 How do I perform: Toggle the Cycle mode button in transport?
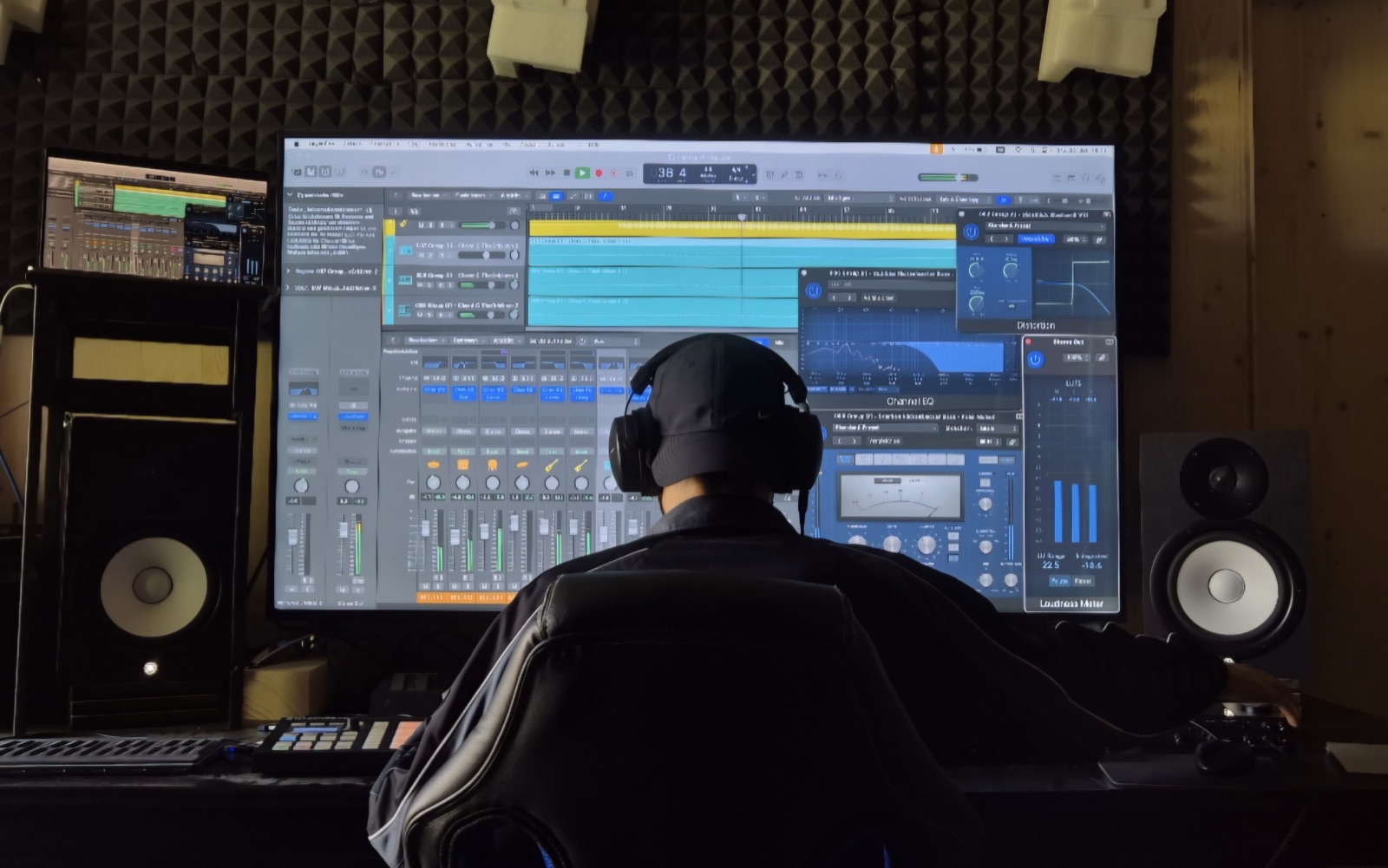tap(630, 173)
